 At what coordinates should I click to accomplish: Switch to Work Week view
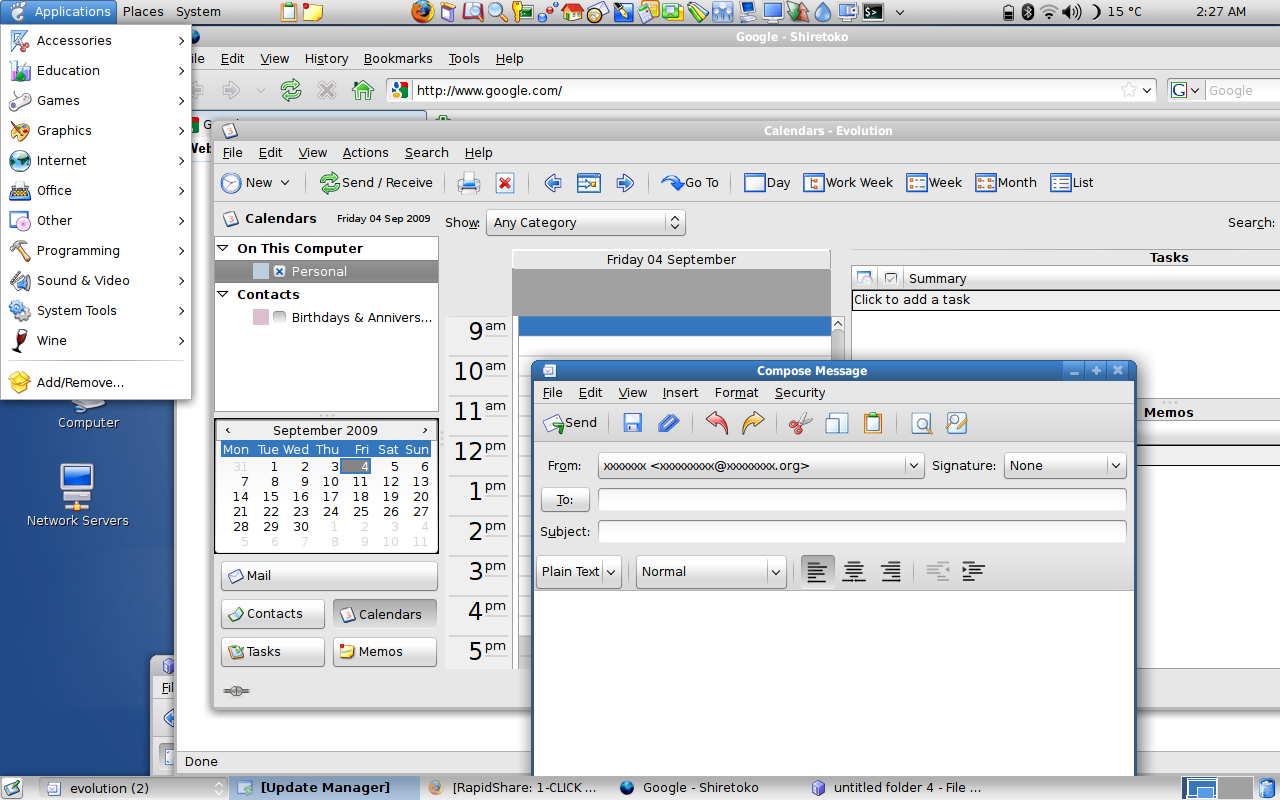point(848,183)
